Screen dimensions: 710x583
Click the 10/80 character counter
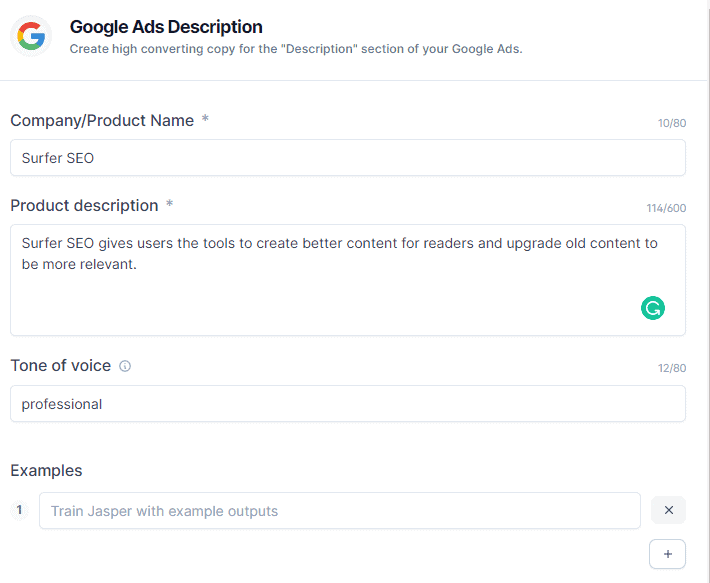(671, 124)
